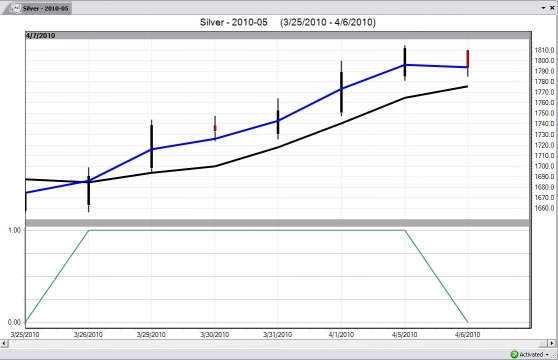Image resolution: width=558 pixels, height=360 pixels.
Task: Click the green Activated checkmark icon
Action: pos(514,354)
